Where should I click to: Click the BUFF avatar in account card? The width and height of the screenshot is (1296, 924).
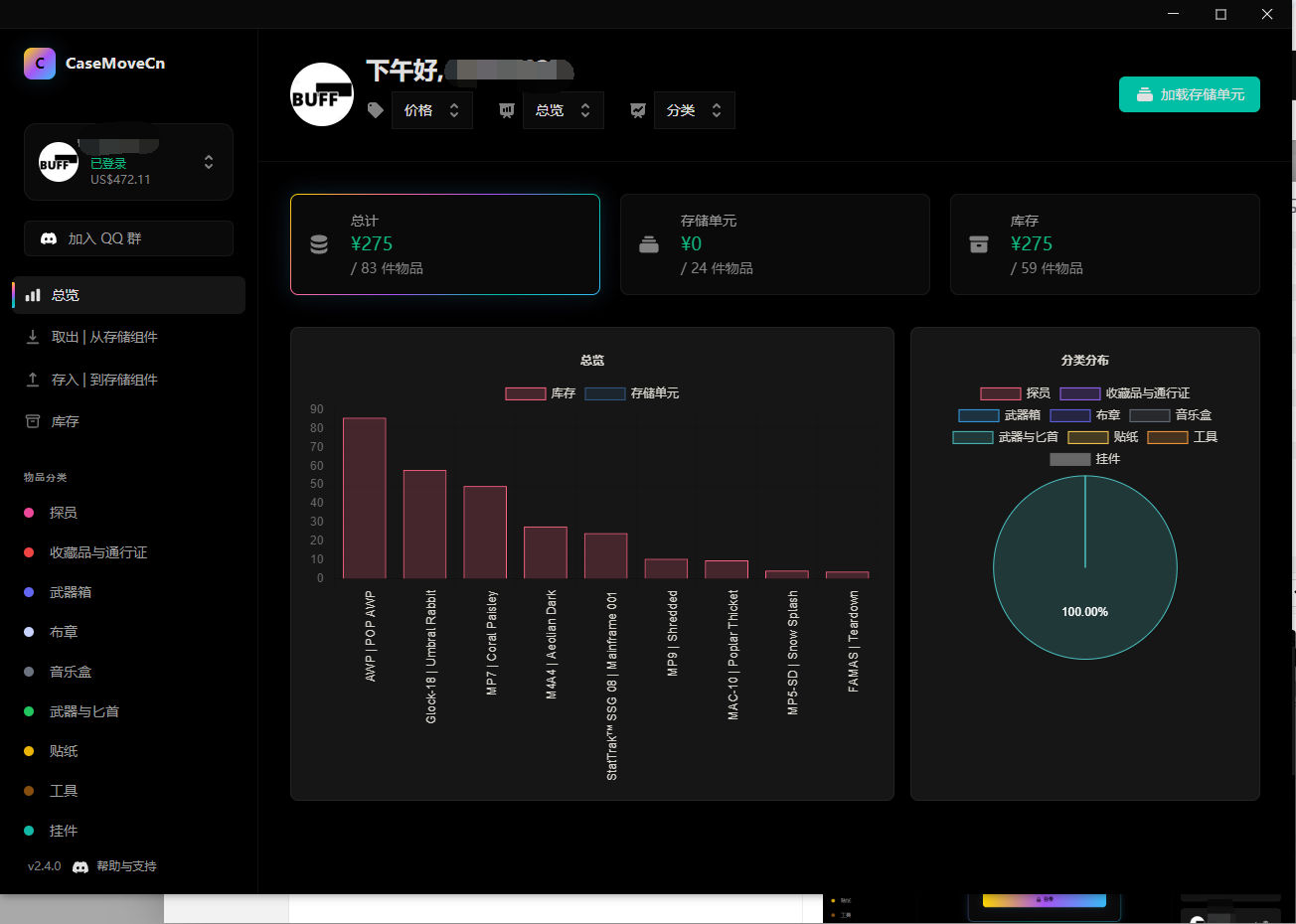tap(58, 163)
